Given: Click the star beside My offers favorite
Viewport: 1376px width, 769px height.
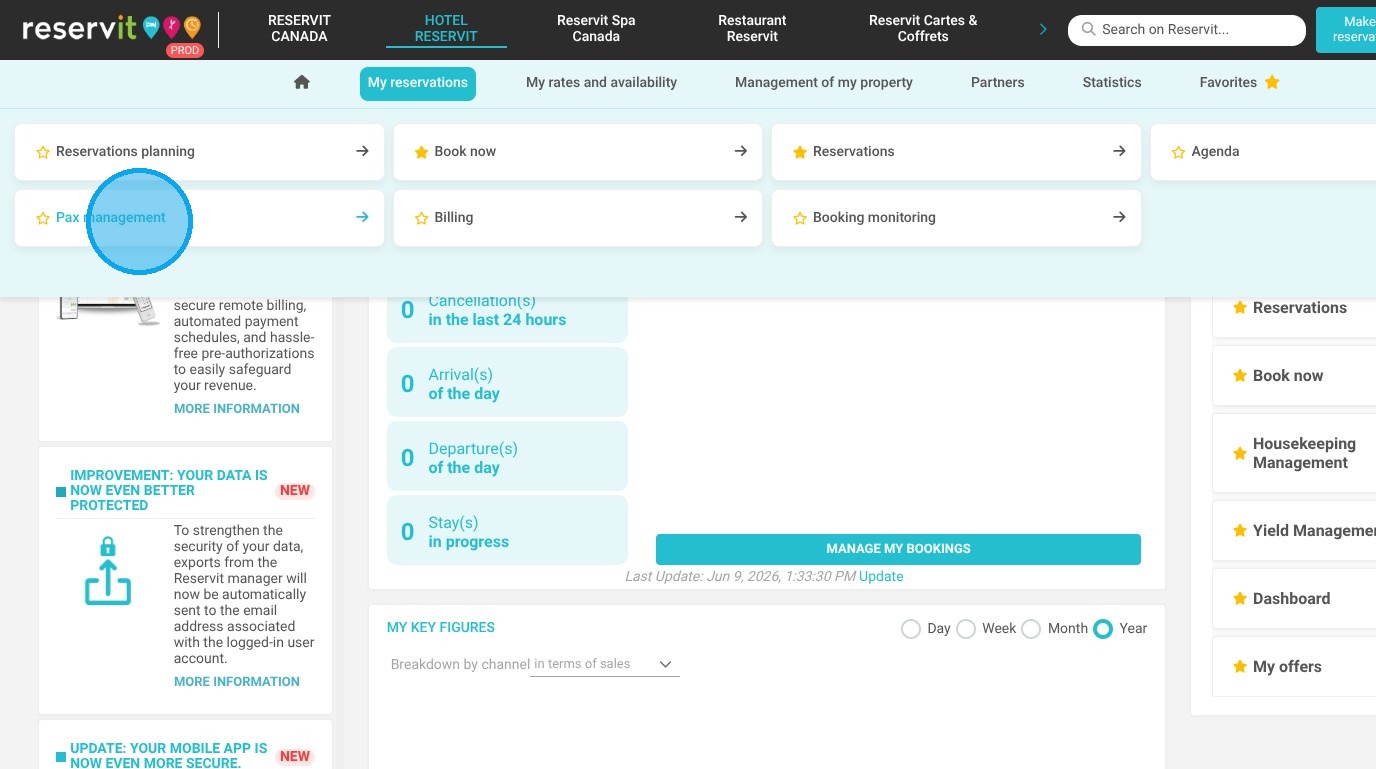Looking at the screenshot, I should 1240,667.
